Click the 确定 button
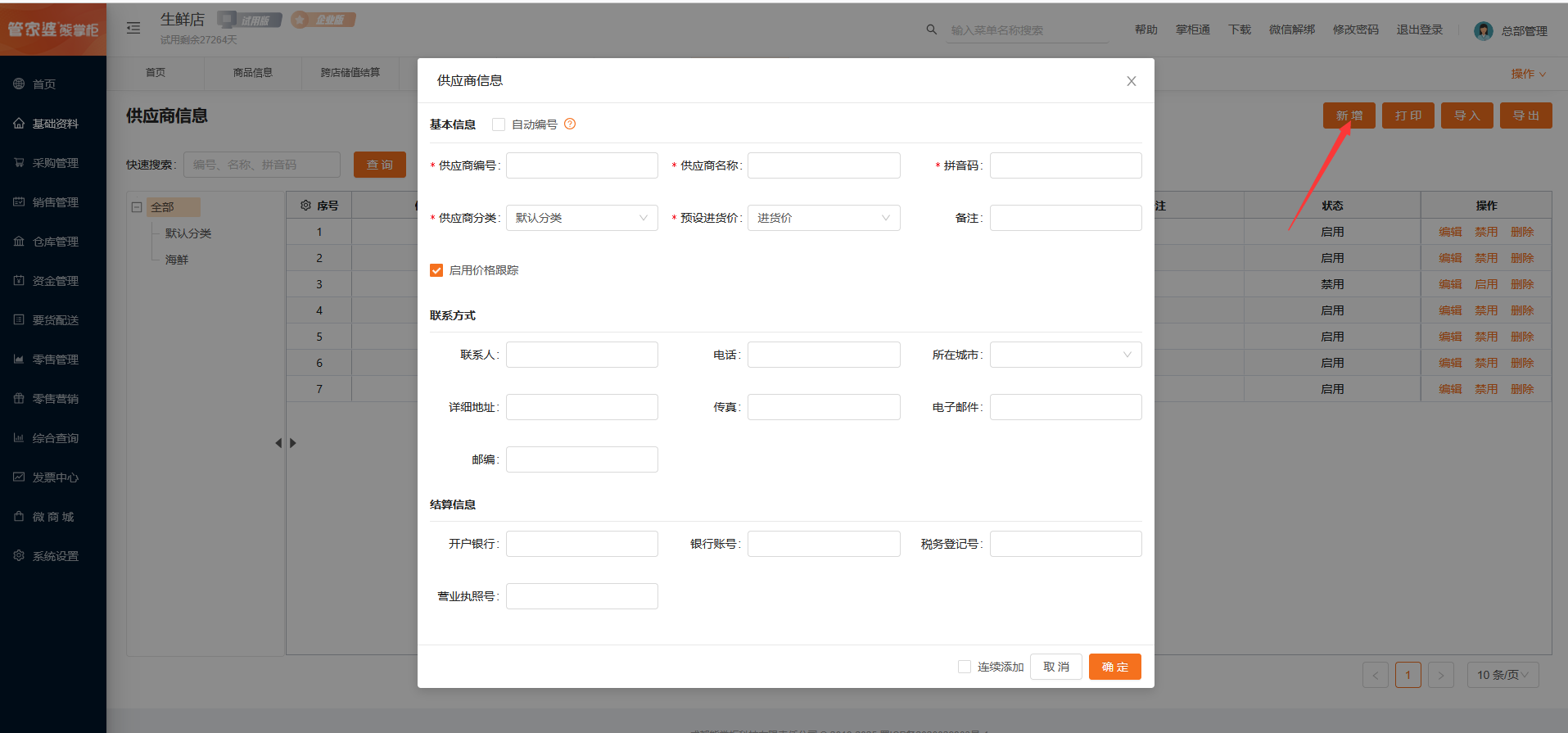 1114,667
